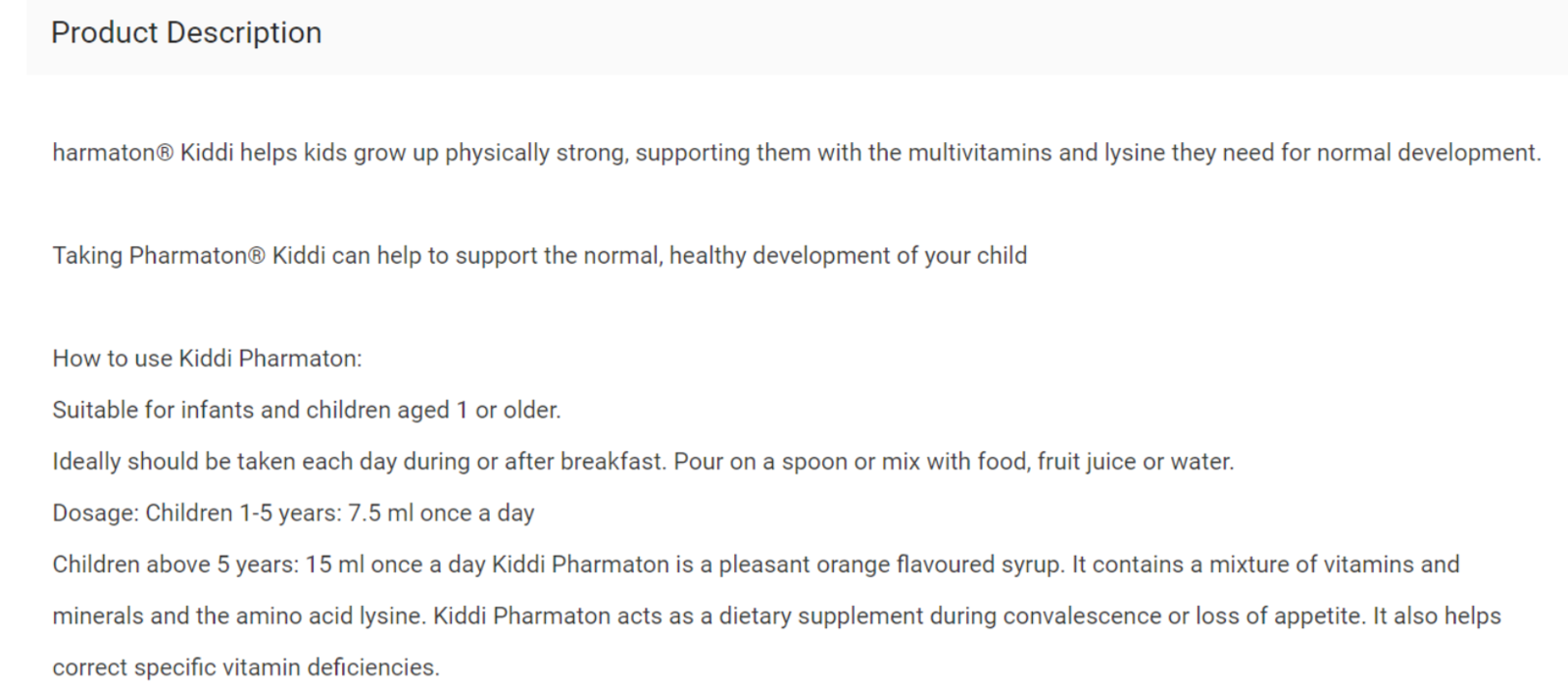Click the registered symbol after harmaton
Screen dimensions: 1568x690
165,153
